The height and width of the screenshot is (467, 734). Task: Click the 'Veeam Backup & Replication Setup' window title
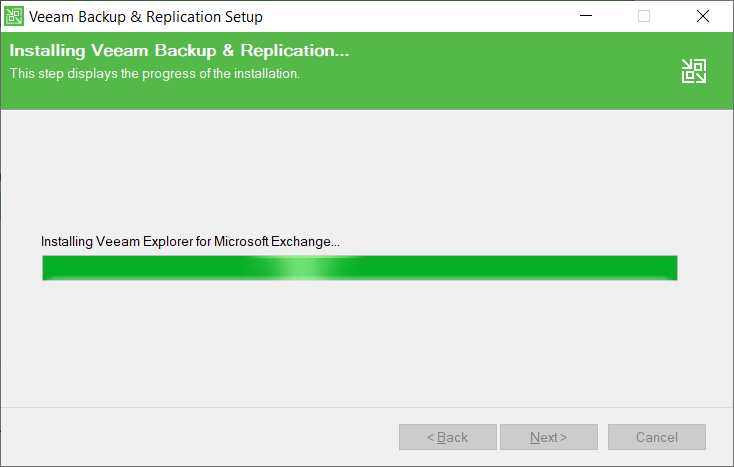point(147,16)
